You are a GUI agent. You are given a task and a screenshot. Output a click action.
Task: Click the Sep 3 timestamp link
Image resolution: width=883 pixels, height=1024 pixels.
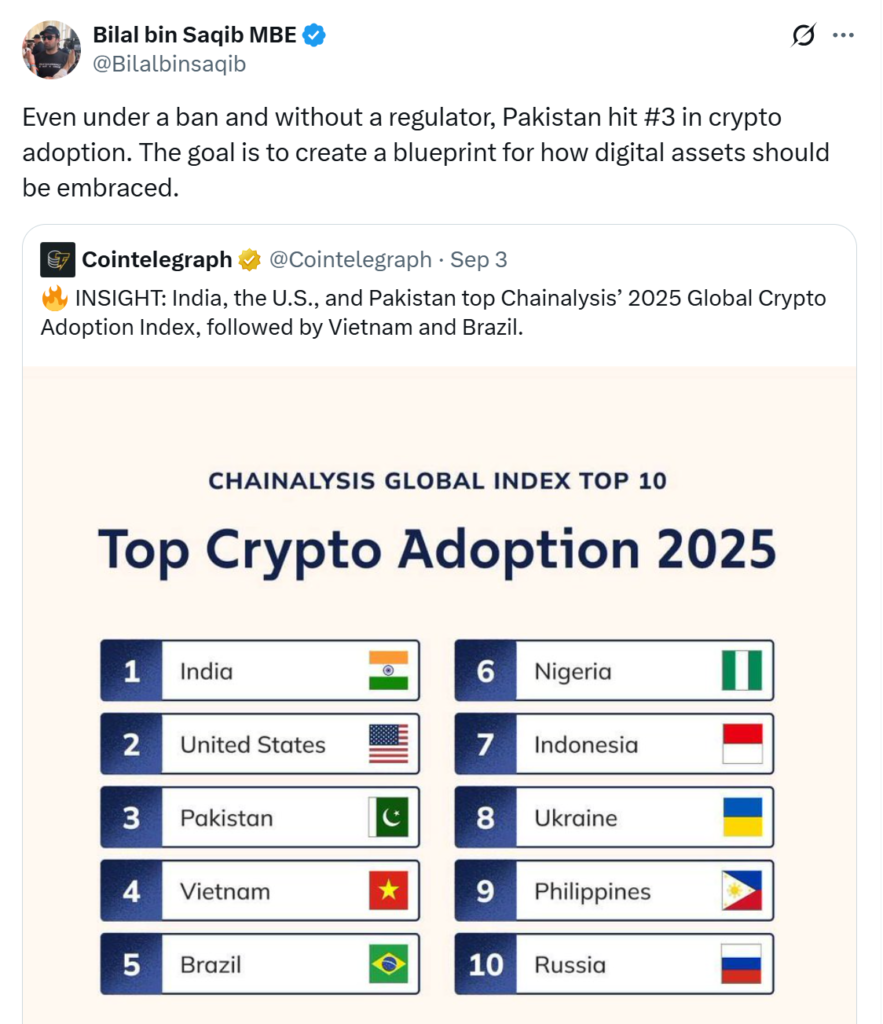pyautogui.click(x=481, y=259)
